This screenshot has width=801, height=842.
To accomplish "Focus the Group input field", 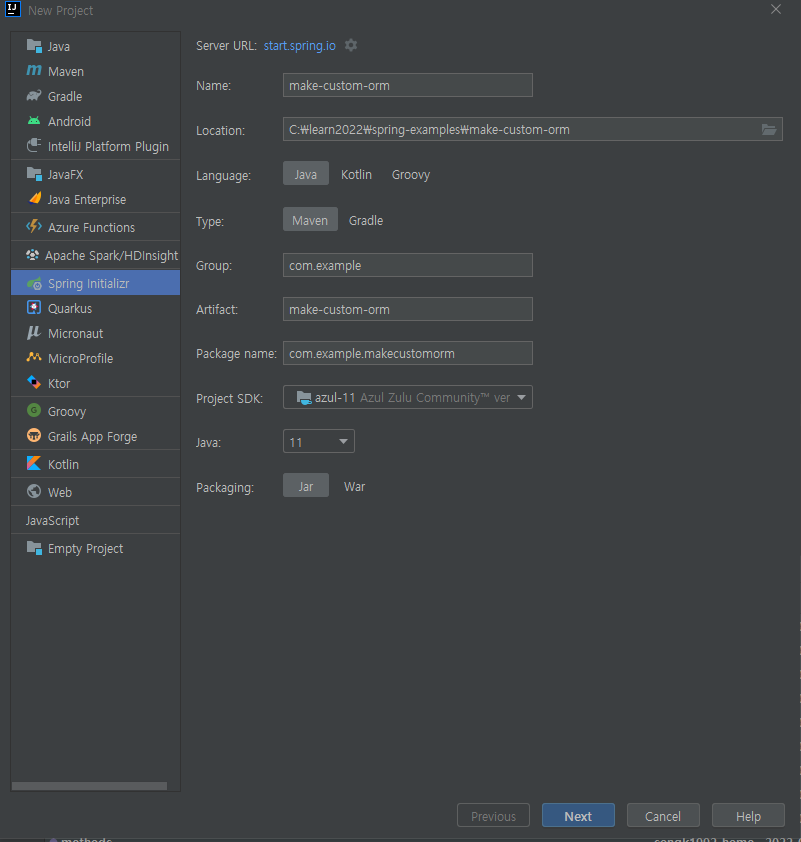I will point(407,265).
